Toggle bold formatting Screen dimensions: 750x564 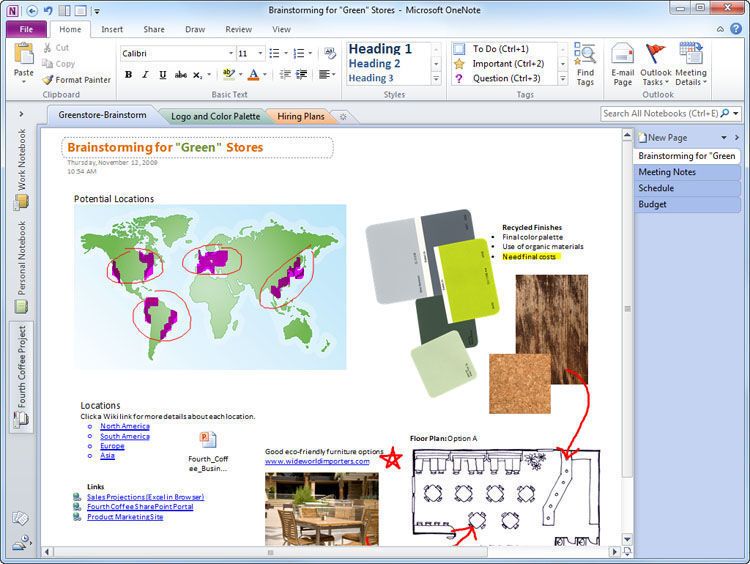point(128,75)
